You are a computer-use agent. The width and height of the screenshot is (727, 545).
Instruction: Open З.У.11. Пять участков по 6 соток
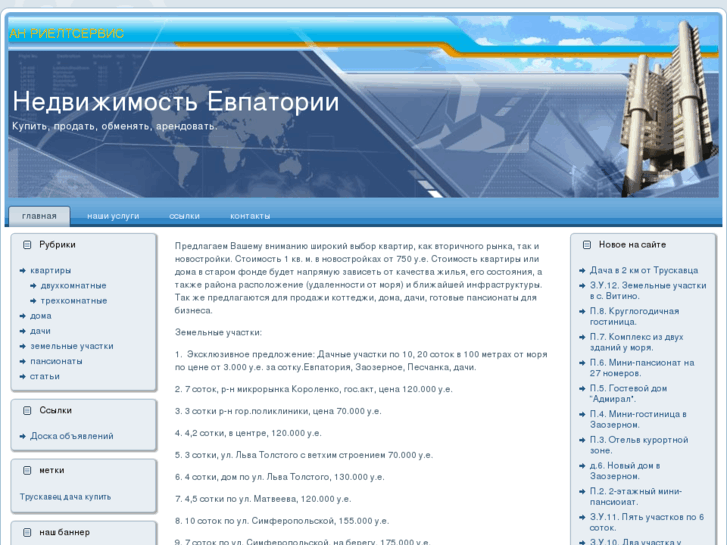[x=647, y=522]
